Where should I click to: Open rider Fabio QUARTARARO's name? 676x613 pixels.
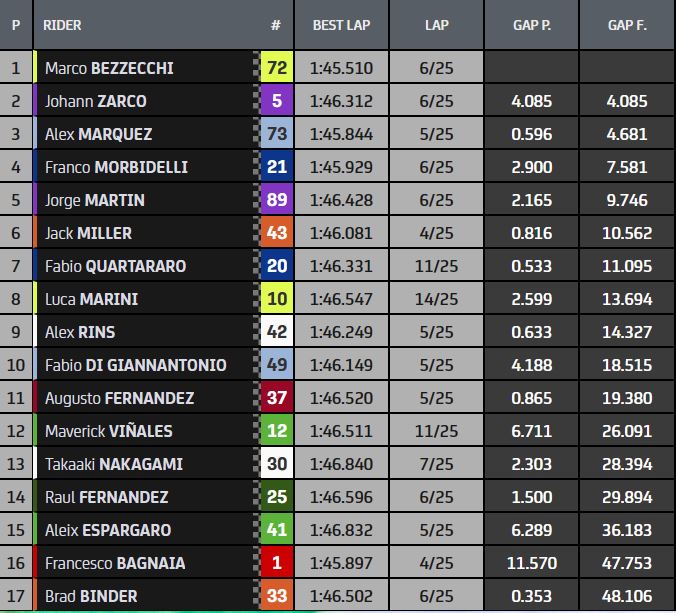(x=115, y=266)
